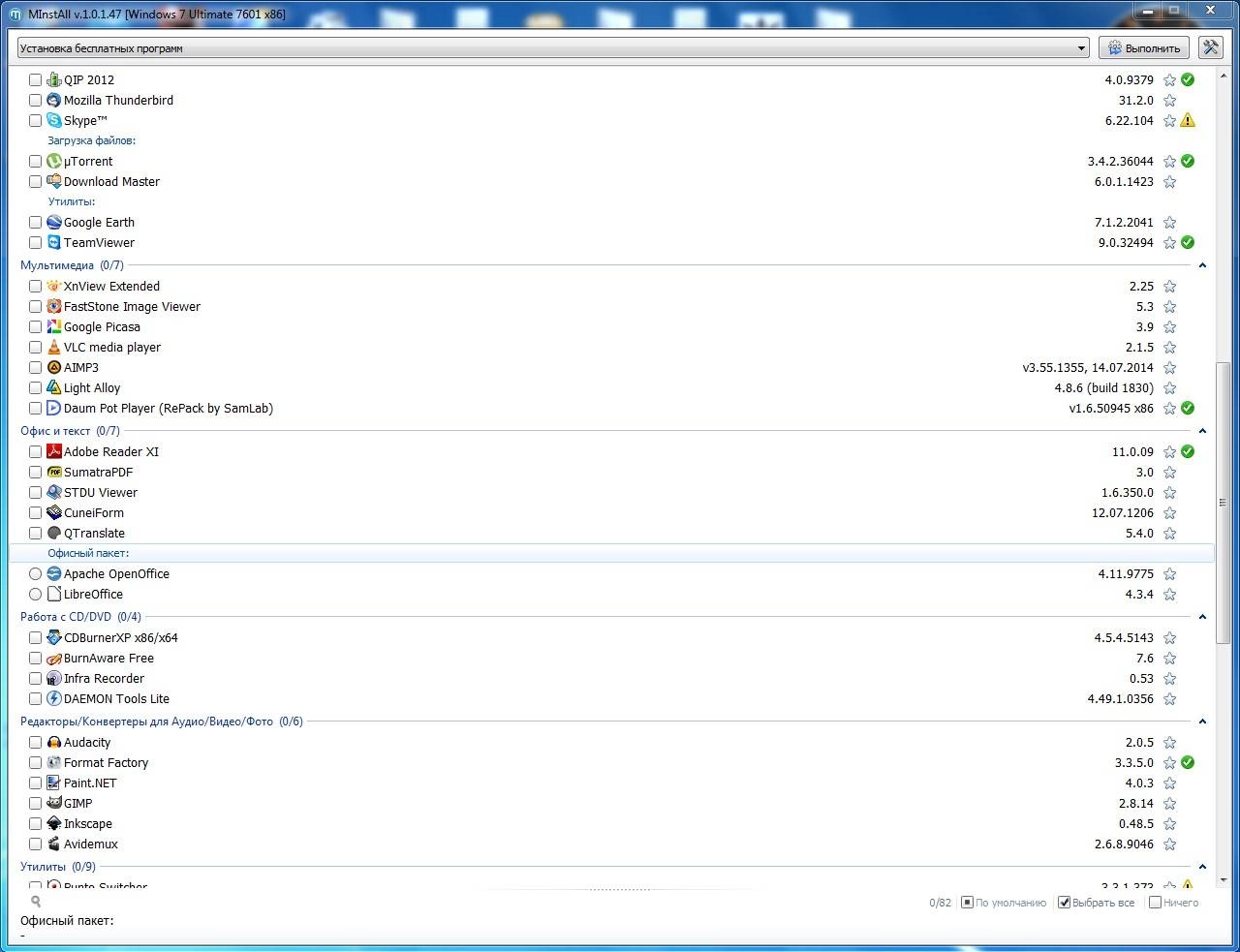This screenshot has height=952, width=1240.
Task: Tick the Paint.NET checkbox
Action: [35, 783]
